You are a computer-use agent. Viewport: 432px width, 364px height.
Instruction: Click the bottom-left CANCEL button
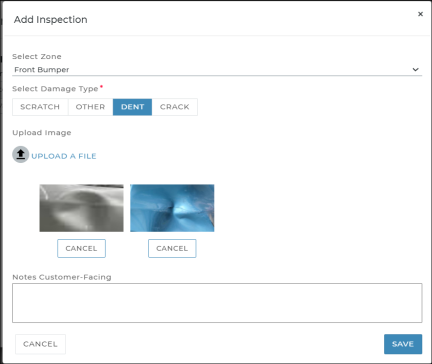(x=40, y=344)
